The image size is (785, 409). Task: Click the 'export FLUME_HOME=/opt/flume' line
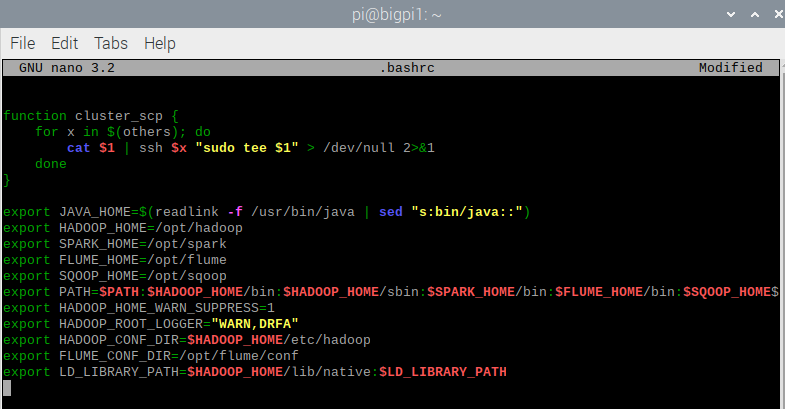[115, 260]
